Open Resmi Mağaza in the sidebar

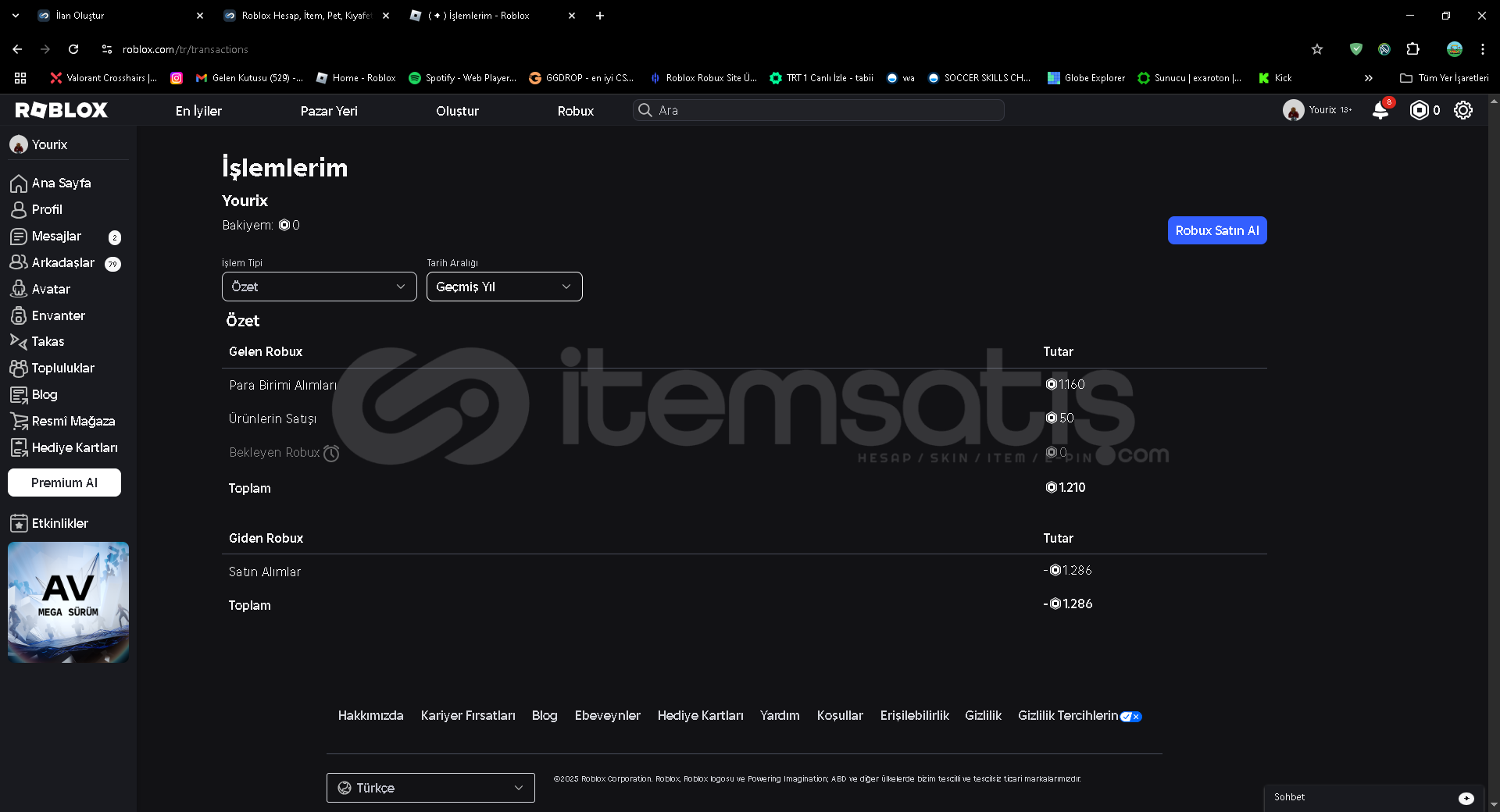63,421
